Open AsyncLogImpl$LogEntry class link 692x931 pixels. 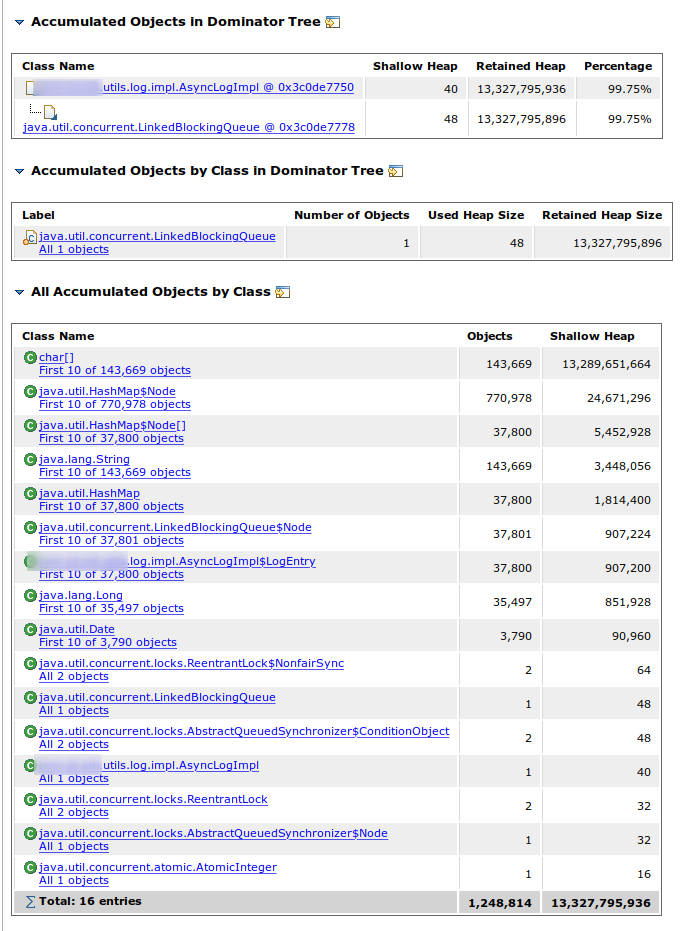point(222,561)
